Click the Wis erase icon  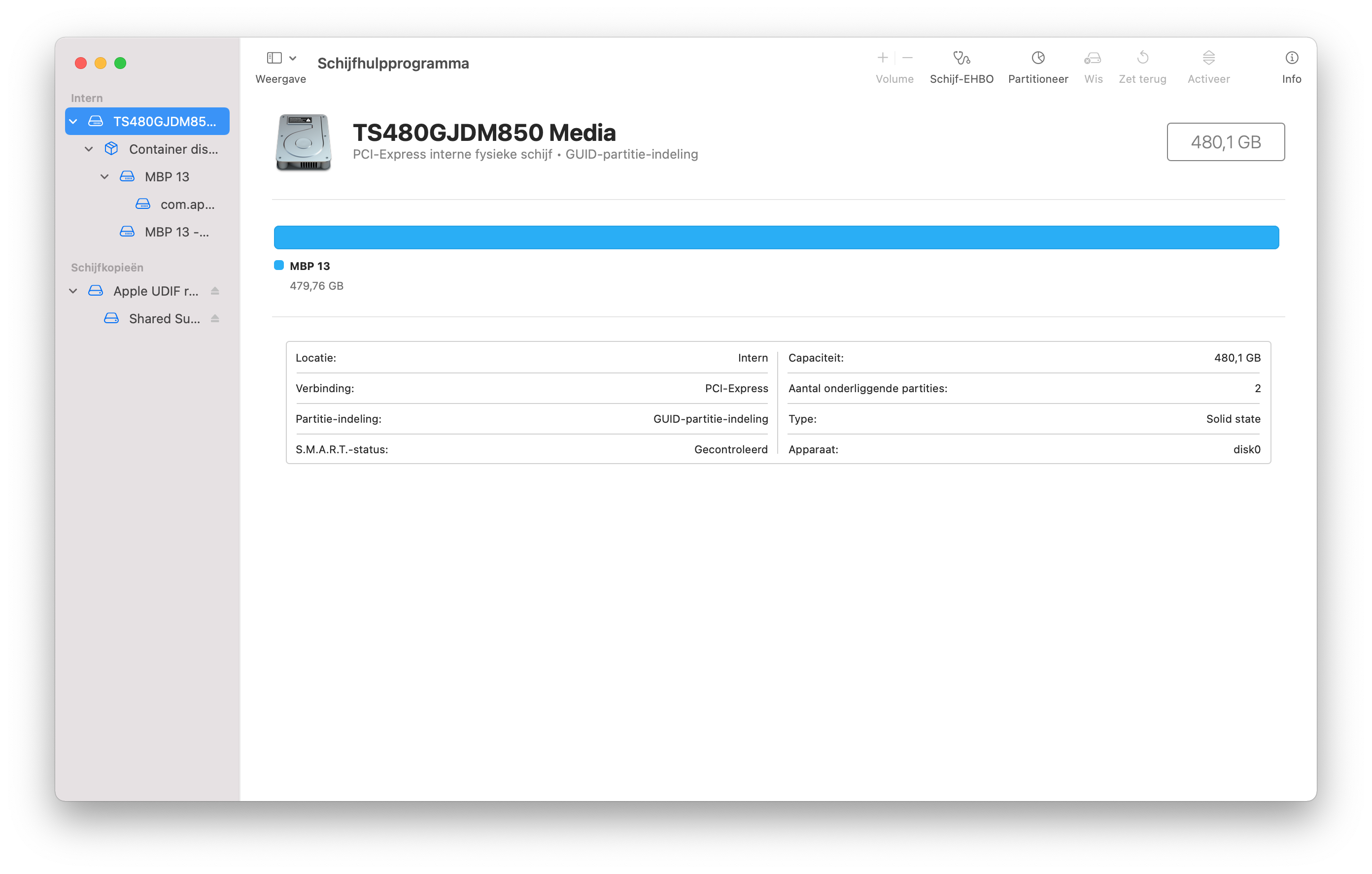coord(1092,58)
